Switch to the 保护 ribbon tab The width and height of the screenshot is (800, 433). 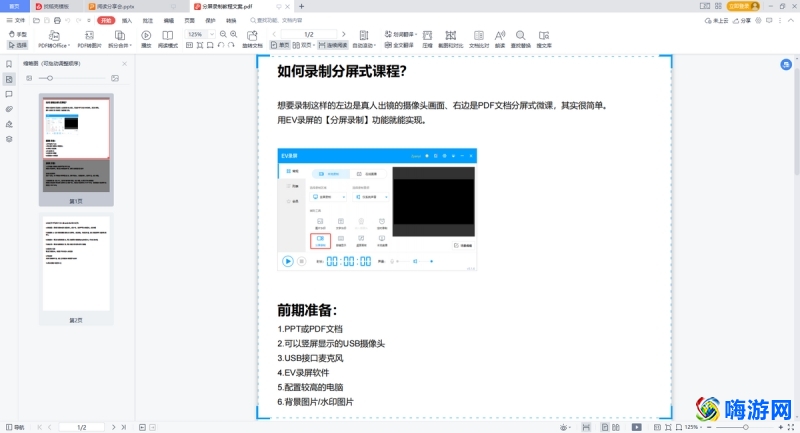pos(210,20)
